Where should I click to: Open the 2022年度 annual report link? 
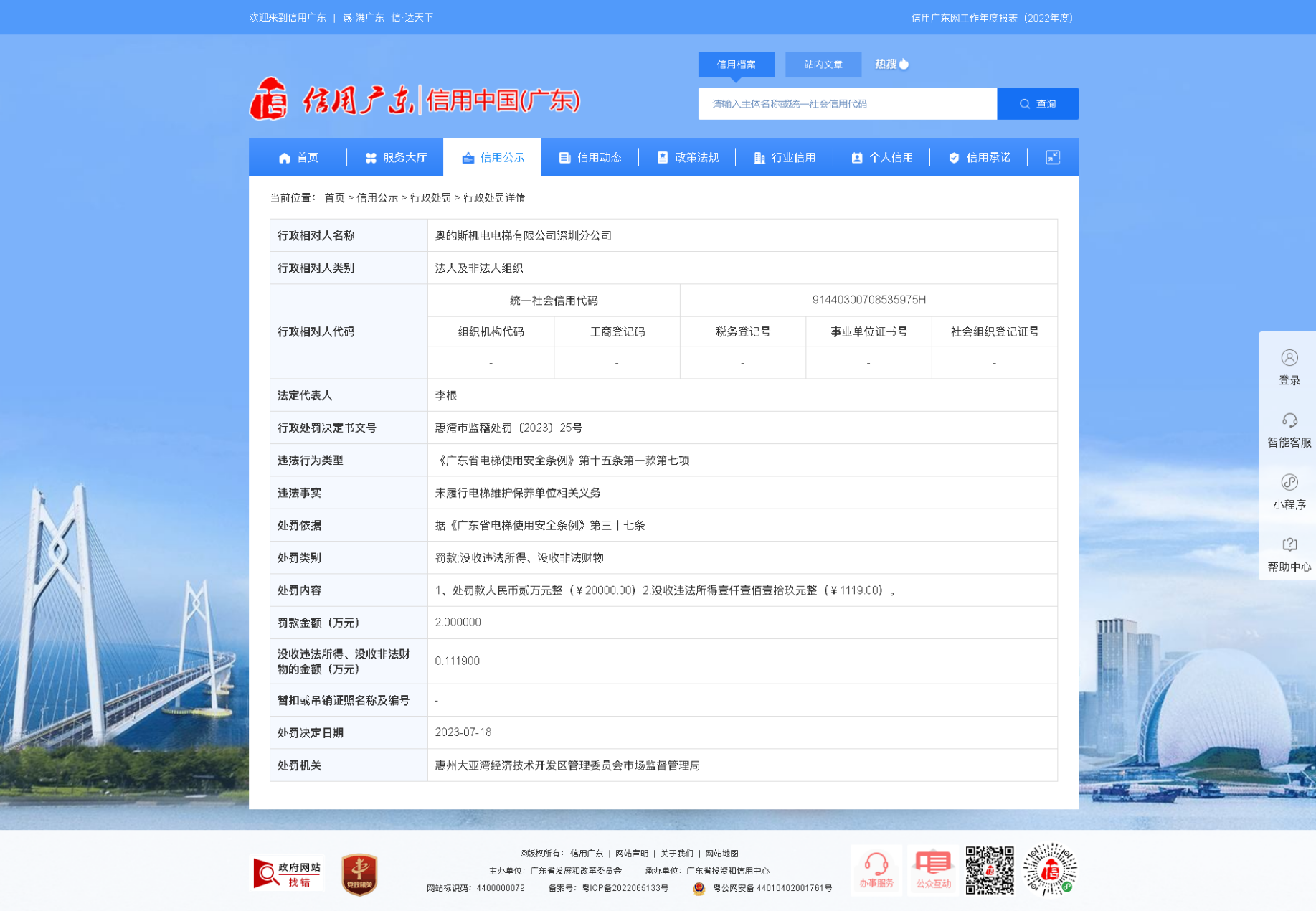point(993,18)
